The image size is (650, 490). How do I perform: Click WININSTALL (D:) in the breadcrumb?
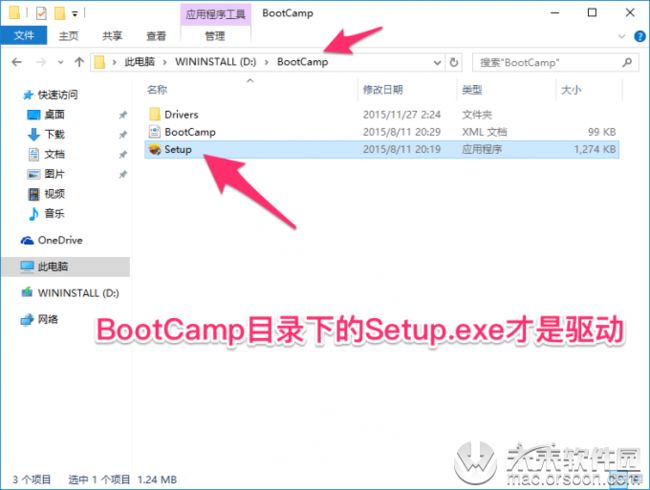215,62
